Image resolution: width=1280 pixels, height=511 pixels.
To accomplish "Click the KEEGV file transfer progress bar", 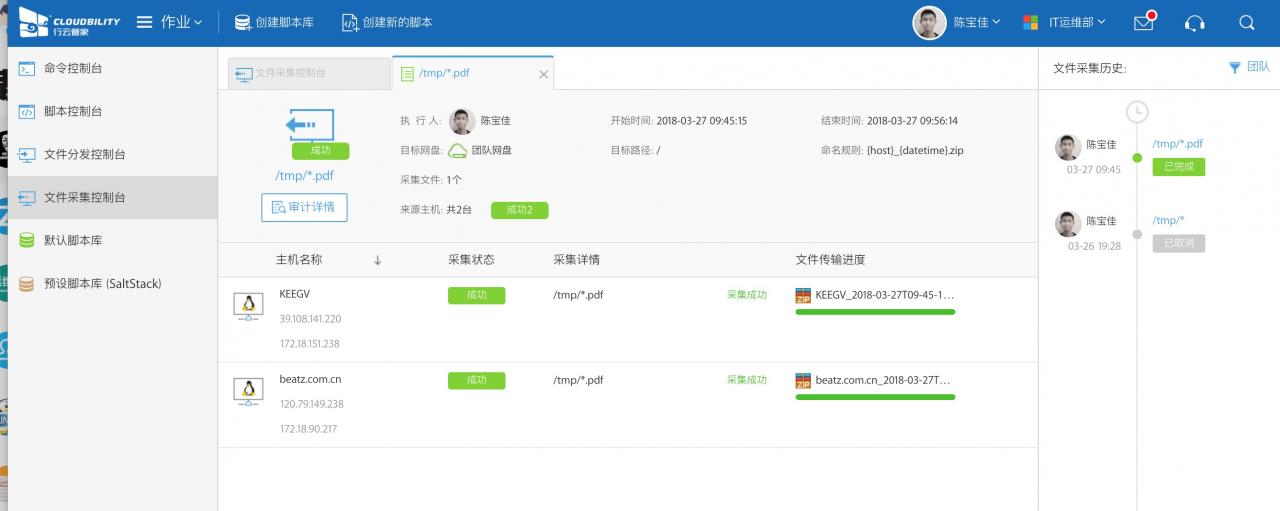I will [x=875, y=312].
